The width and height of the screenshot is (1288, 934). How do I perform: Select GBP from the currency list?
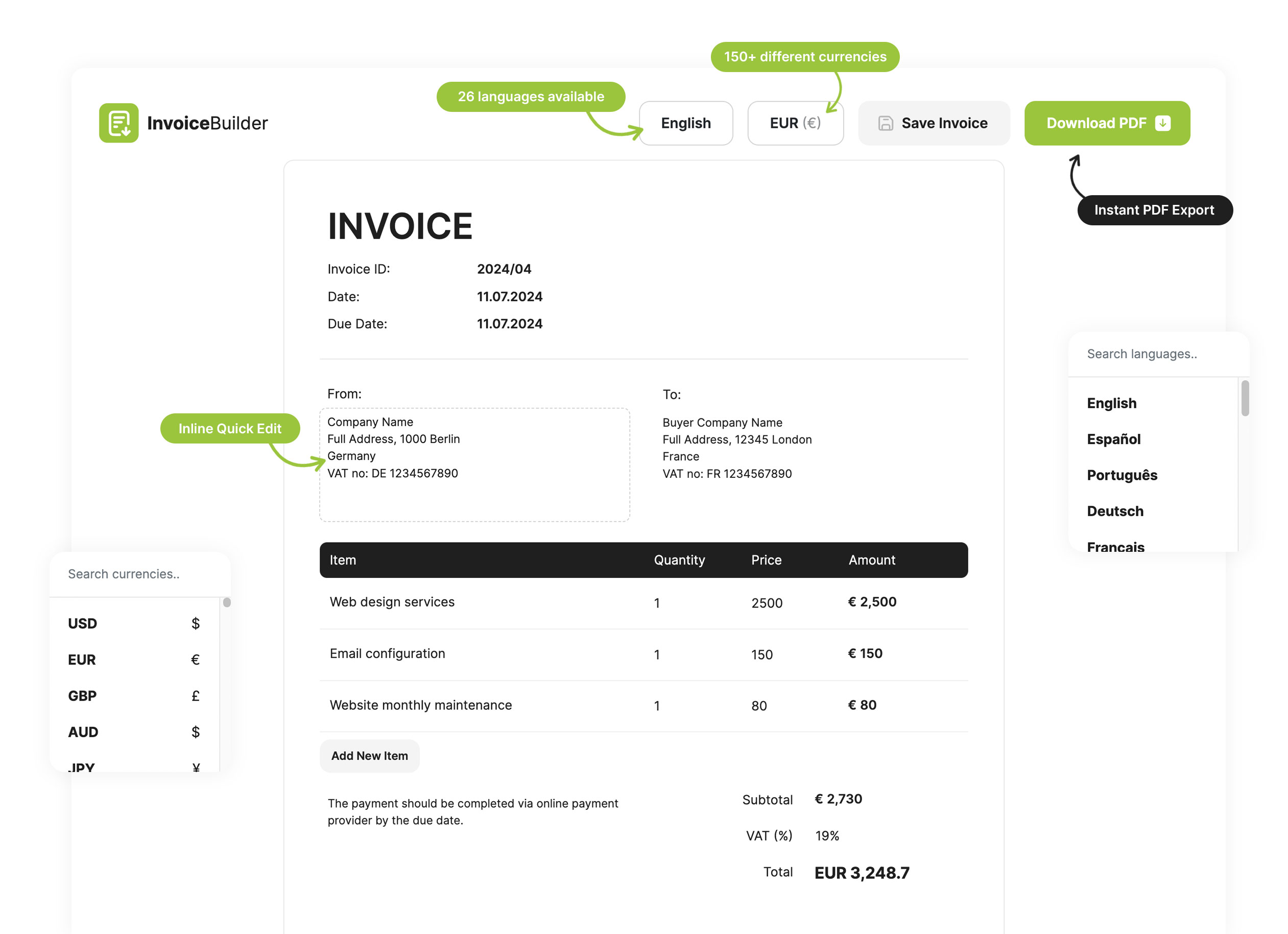(x=82, y=695)
